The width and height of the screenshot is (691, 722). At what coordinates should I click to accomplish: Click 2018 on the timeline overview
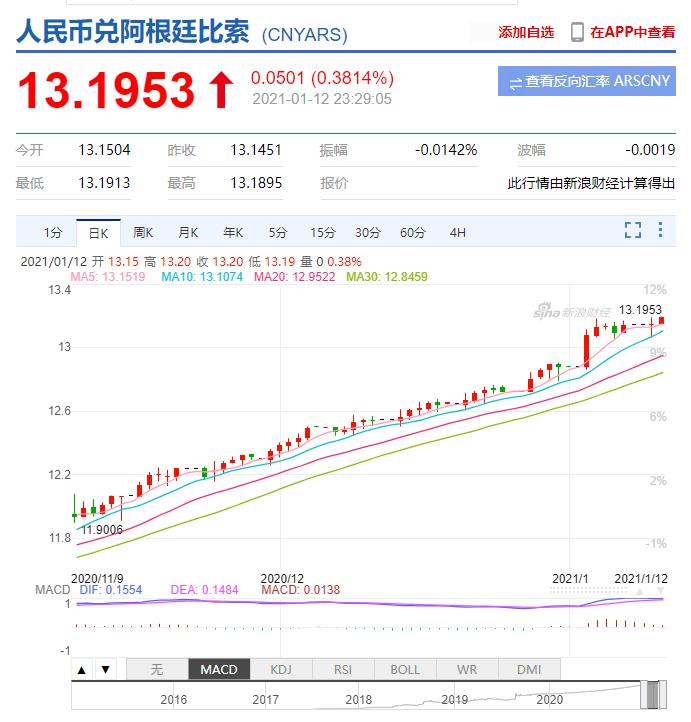tap(359, 700)
